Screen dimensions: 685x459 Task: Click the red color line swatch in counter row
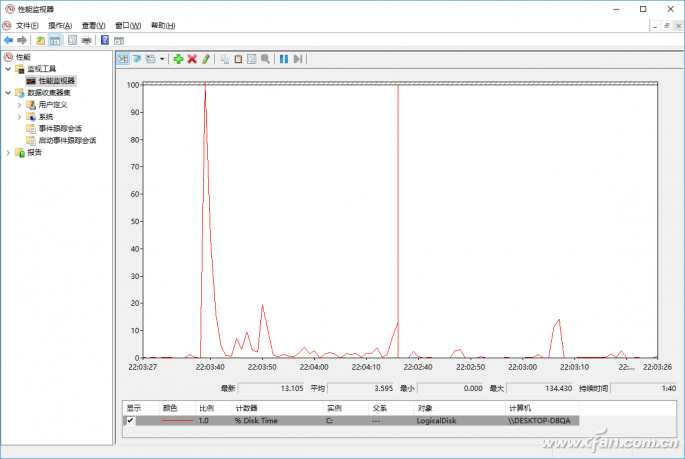(177, 421)
